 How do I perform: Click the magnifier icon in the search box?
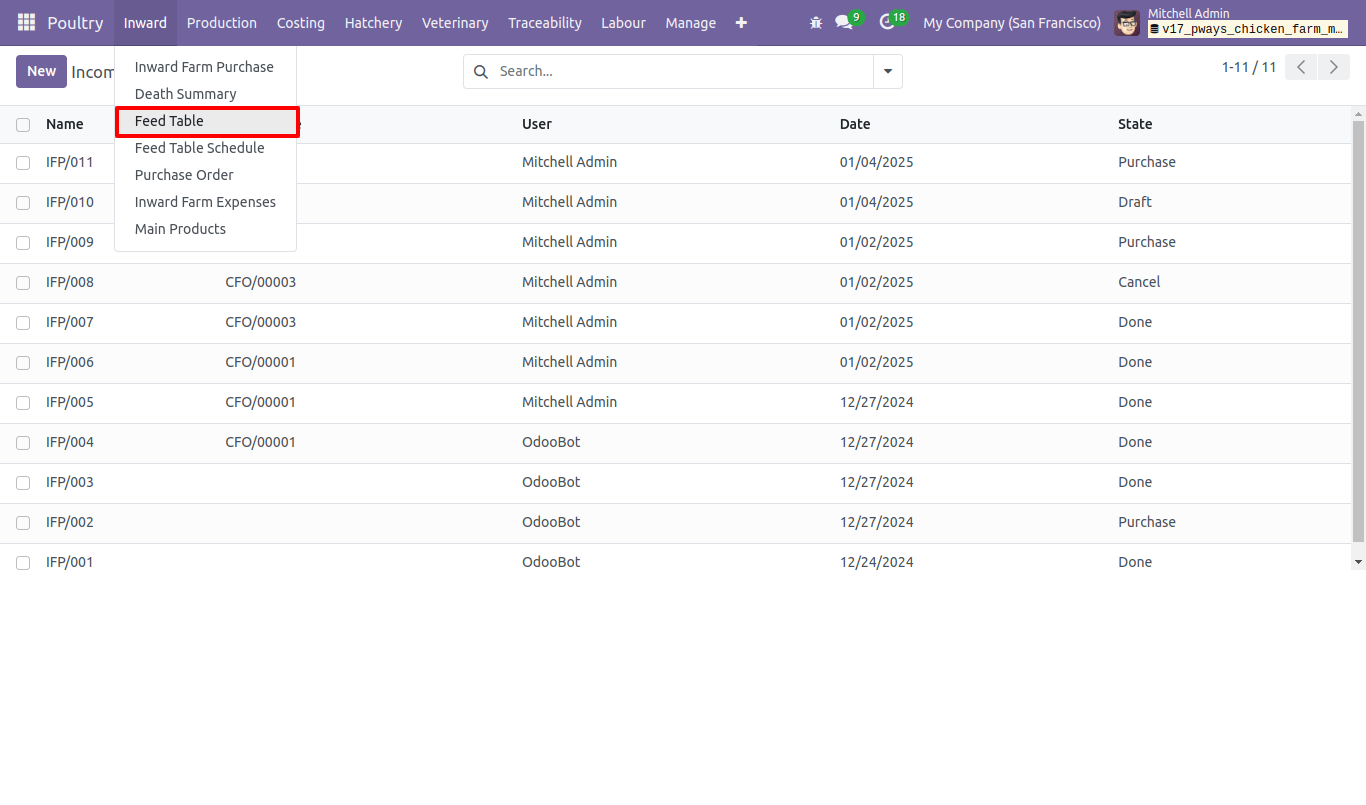[481, 71]
